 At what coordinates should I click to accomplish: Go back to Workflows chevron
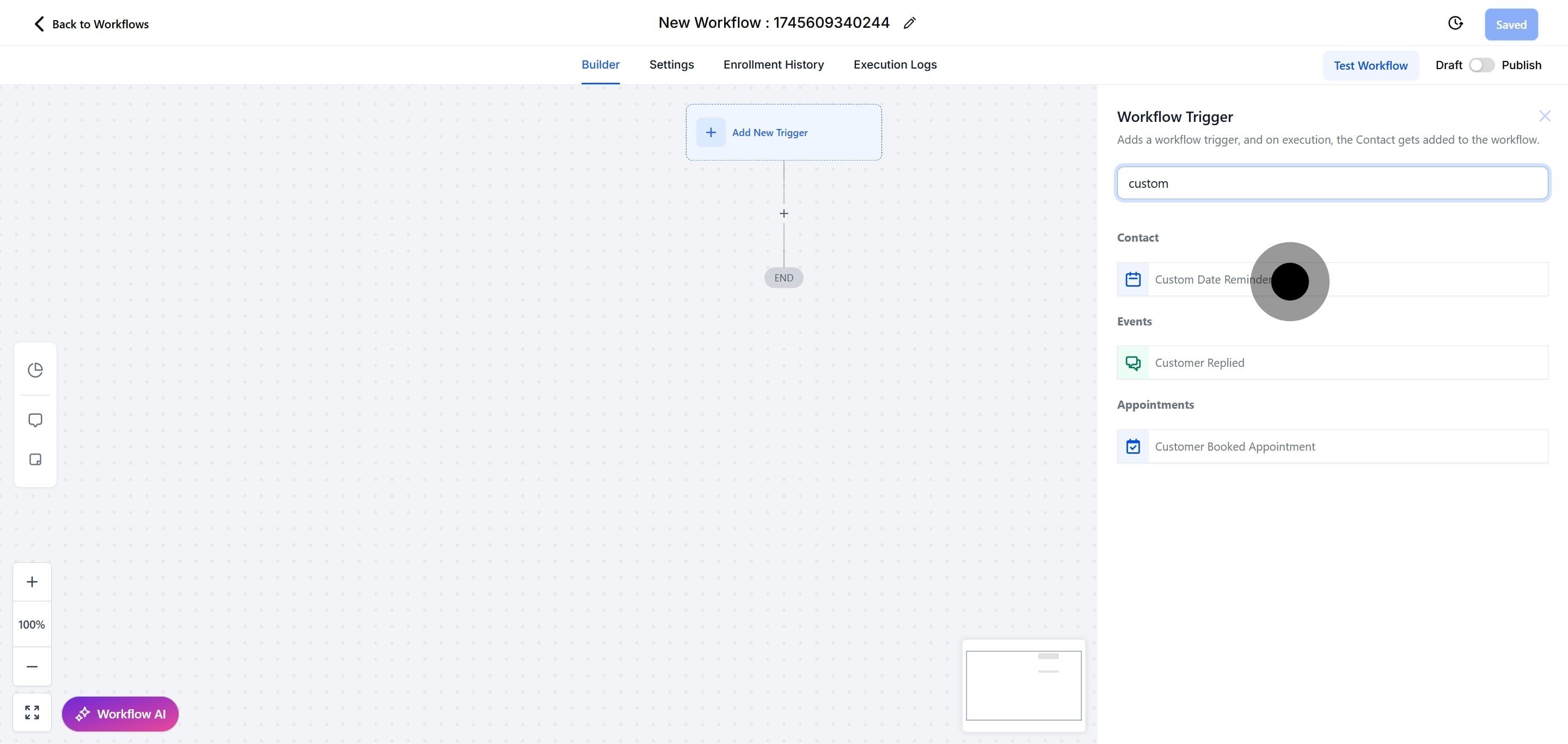point(40,24)
